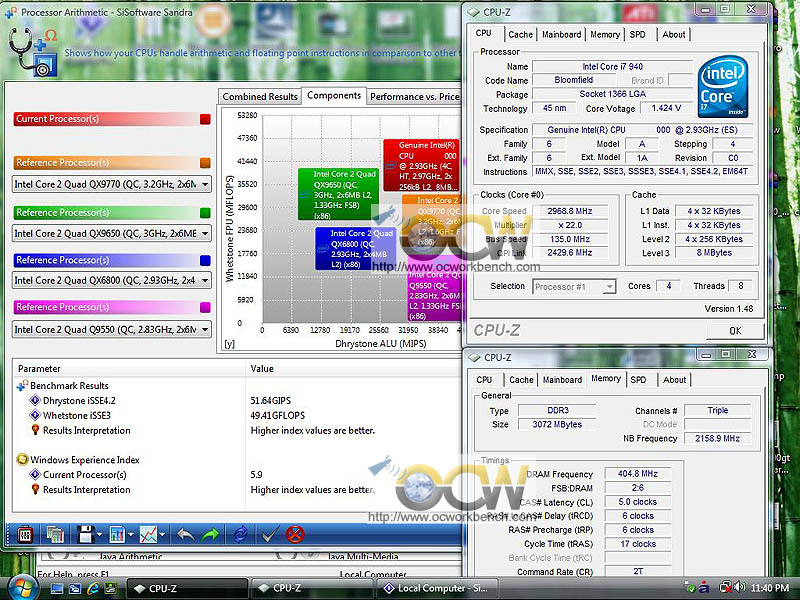The height and width of the screenshot is (600, 800).
Task: Launch Internet Explorer from quick launch
Action: click(92, 588)
